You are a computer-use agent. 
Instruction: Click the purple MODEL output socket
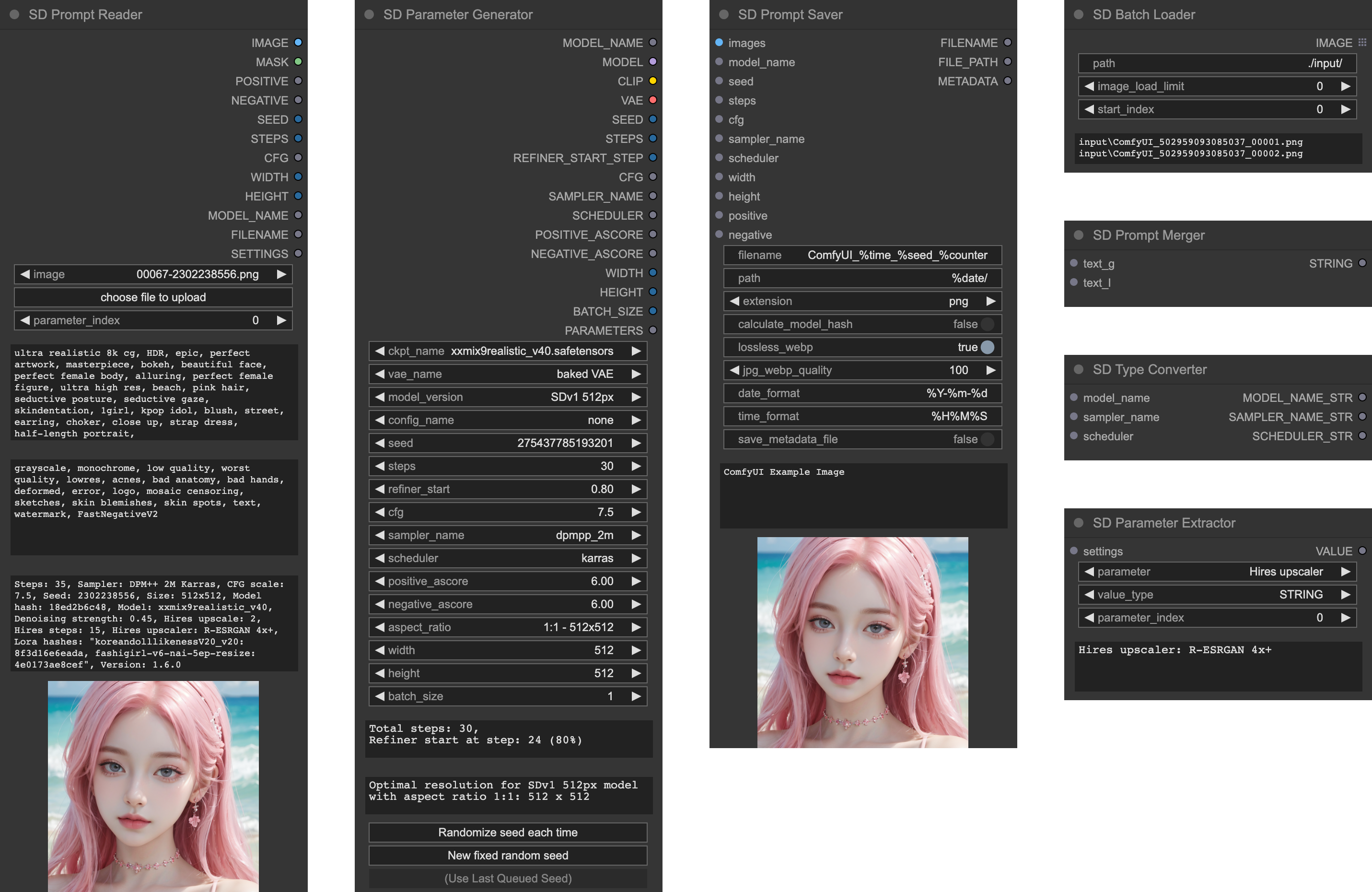tap(652, 62)
